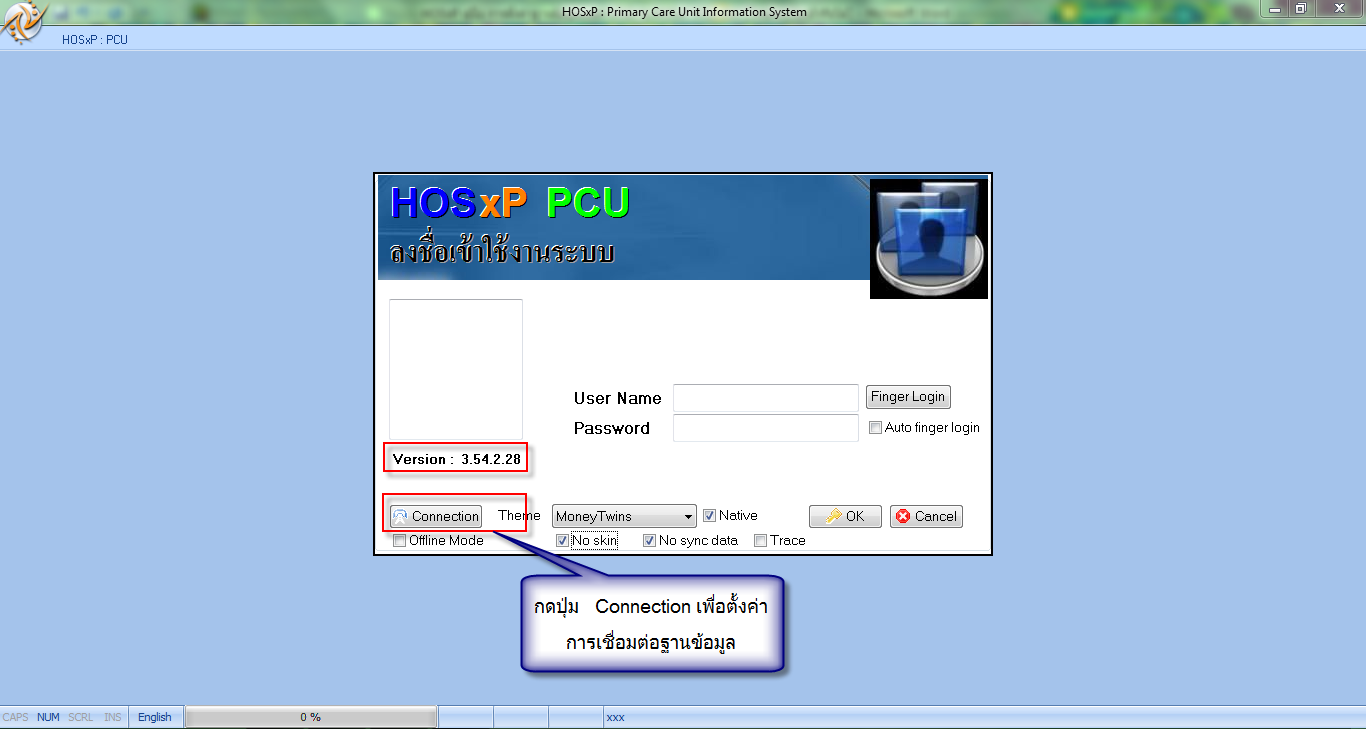Click the red cancel icon on the Cancel button

pyautogui.click(x=903, y=516)
